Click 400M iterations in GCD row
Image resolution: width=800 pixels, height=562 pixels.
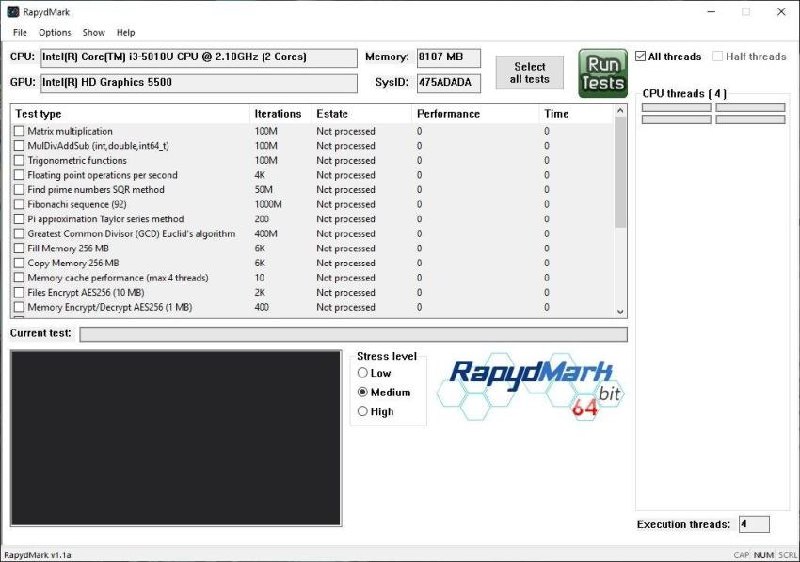click(x=266, y=234)
